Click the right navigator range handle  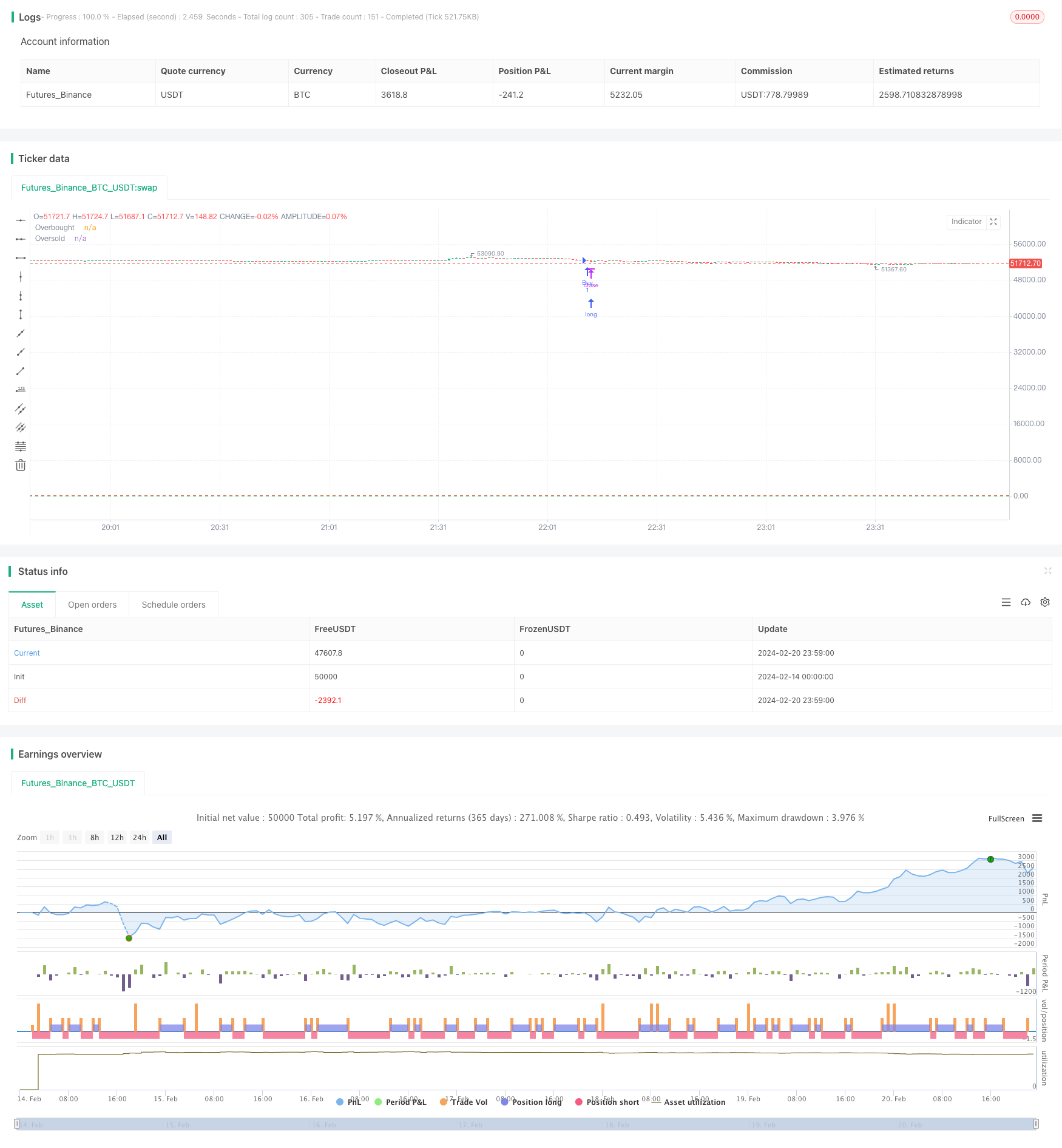pyautogui.click(x=1037, y=1124)
